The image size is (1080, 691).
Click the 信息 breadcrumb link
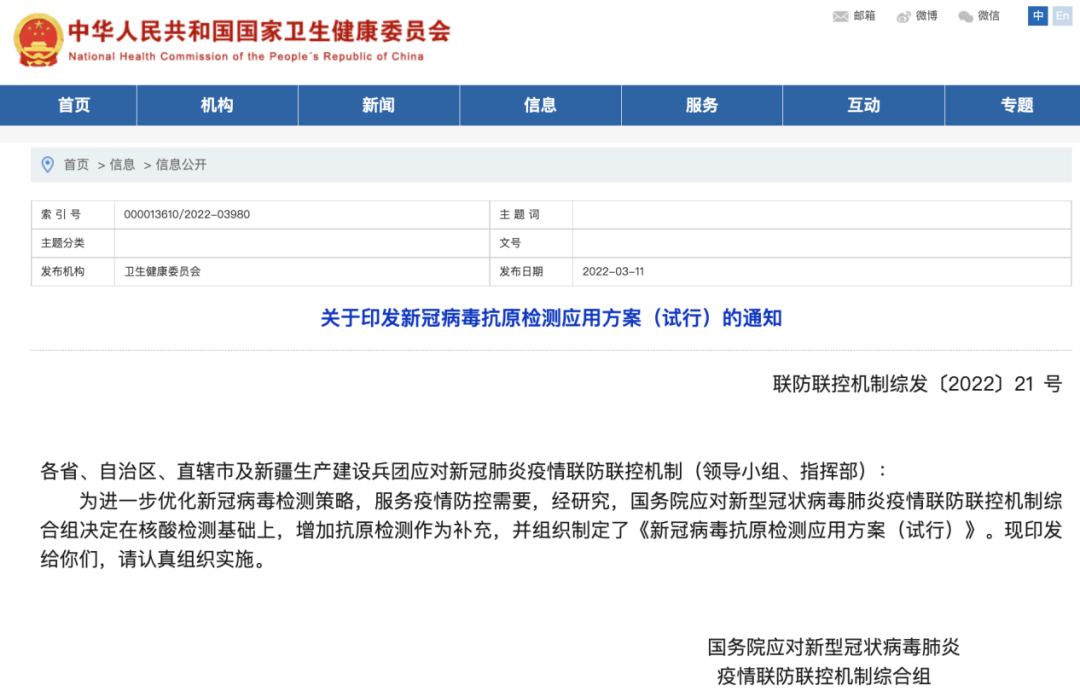click(122, 165)
